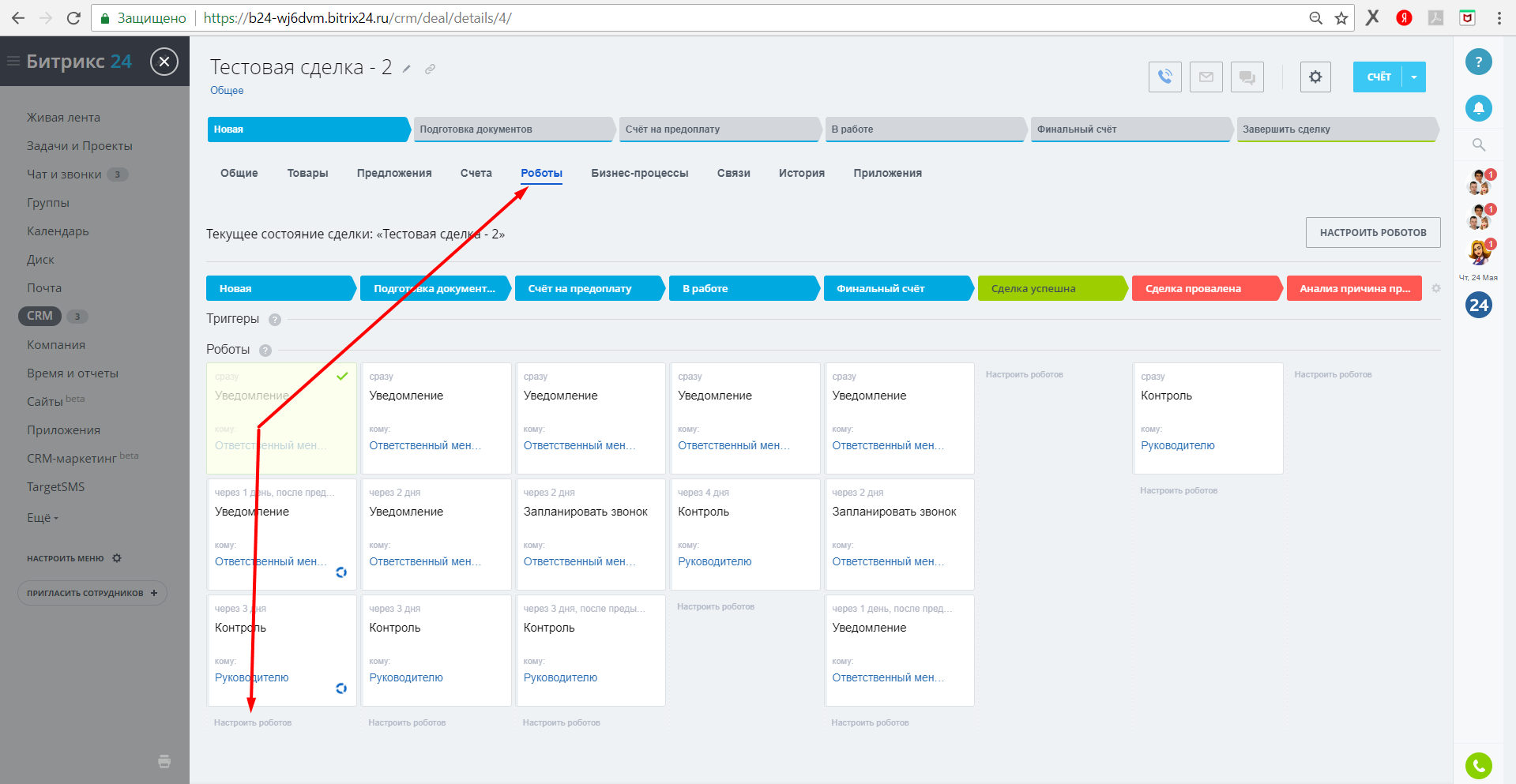Bookmark page with the star icon
This screenshot has width=1516, height=784.
pos(1341,18)
